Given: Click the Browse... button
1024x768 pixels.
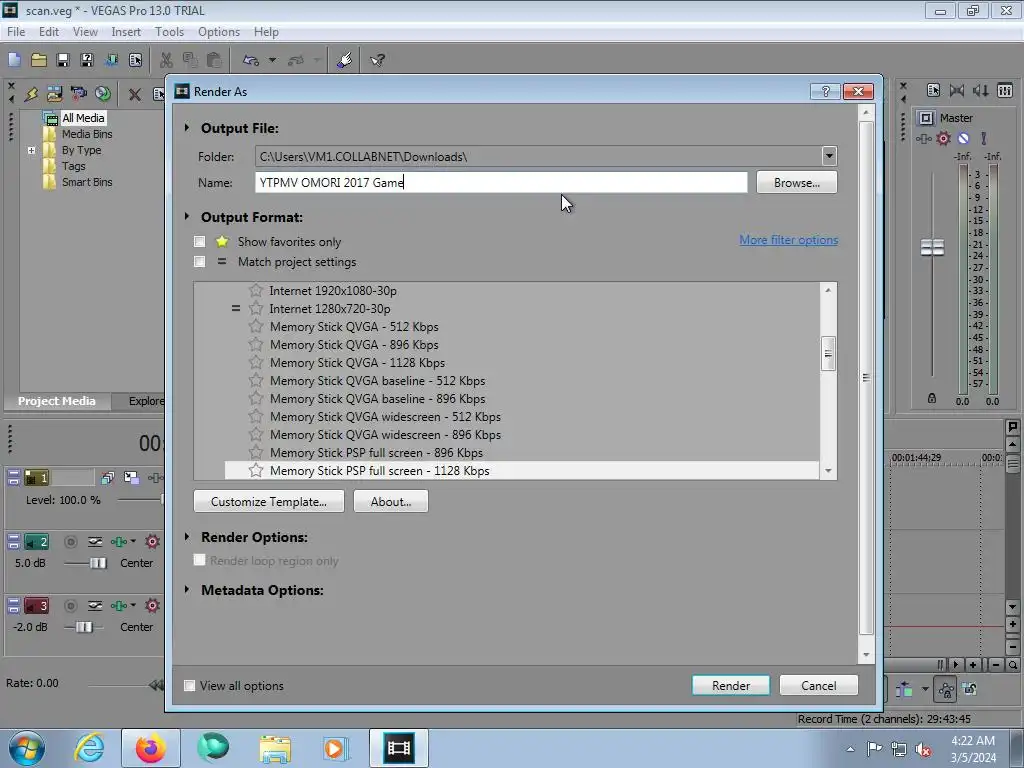Looking at the screenshot, I should (x=796, y=183).
